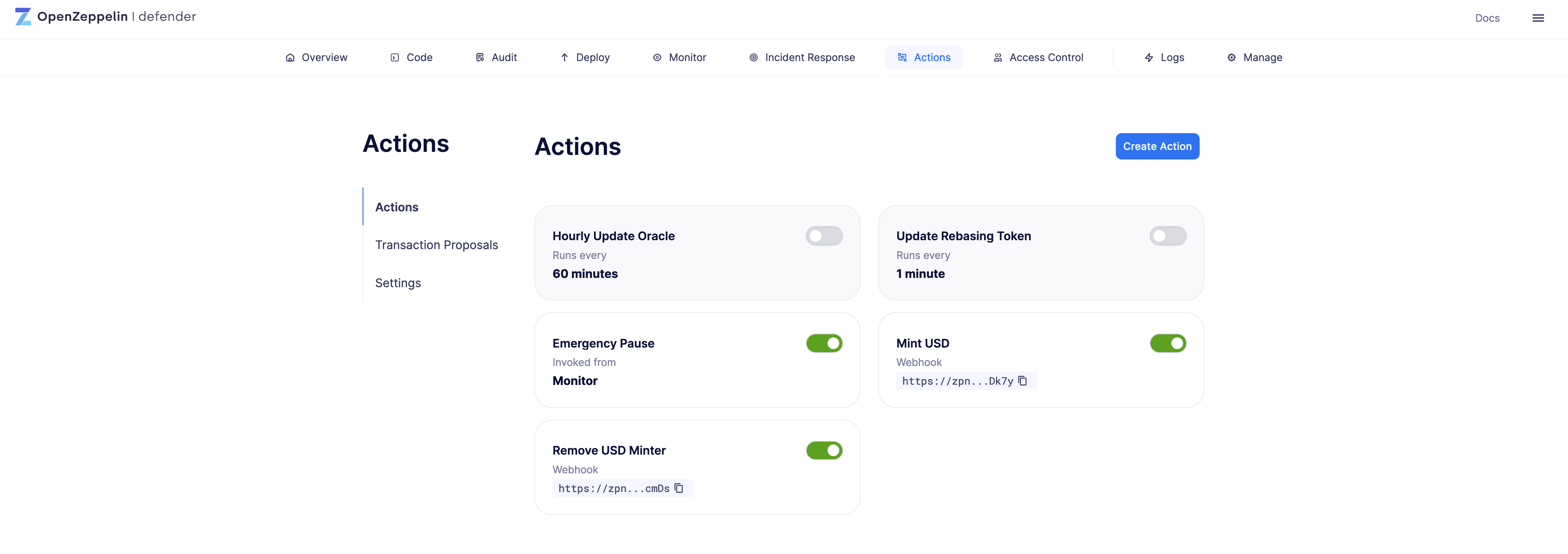Open the Hourly Update Oracle card title

[x=614, y=236]
